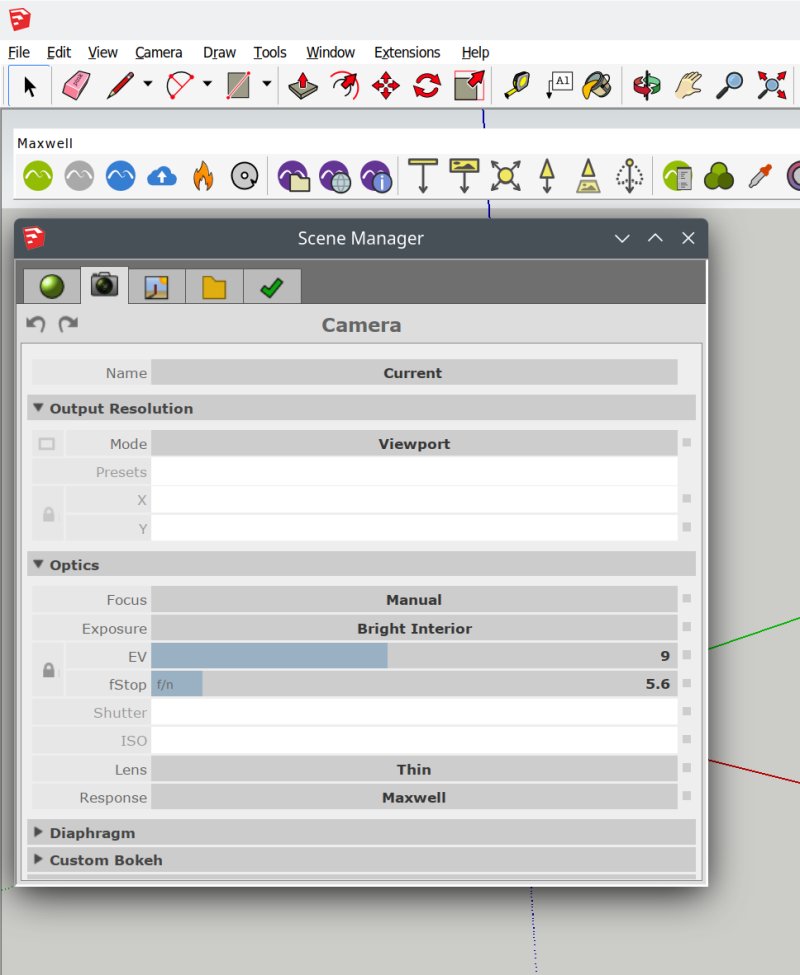Click the Maxwell cloud upload icon
The height and width of the screenshot is (975, 800).
click(x=162, y=177)
